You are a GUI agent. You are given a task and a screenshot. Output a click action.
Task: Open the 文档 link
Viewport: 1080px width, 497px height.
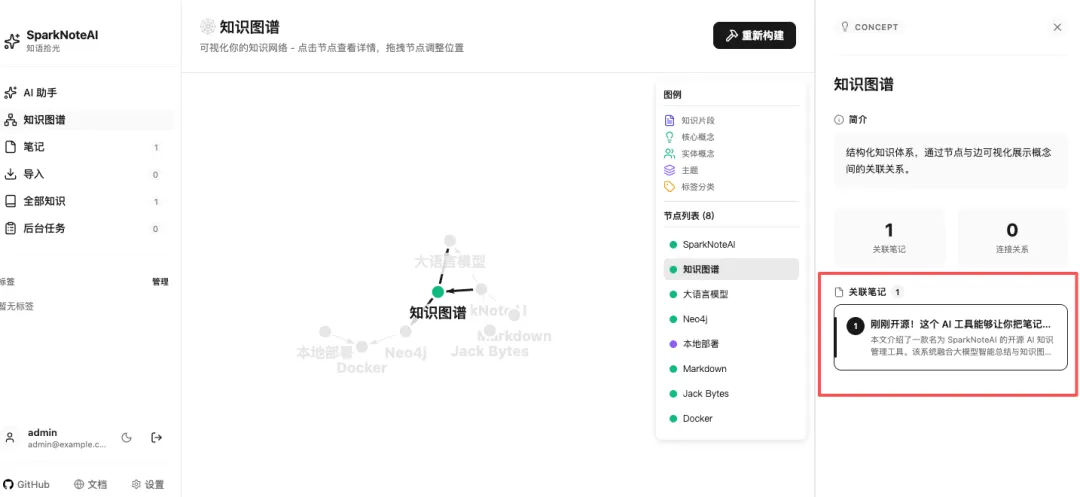click(x=90, y=485)
